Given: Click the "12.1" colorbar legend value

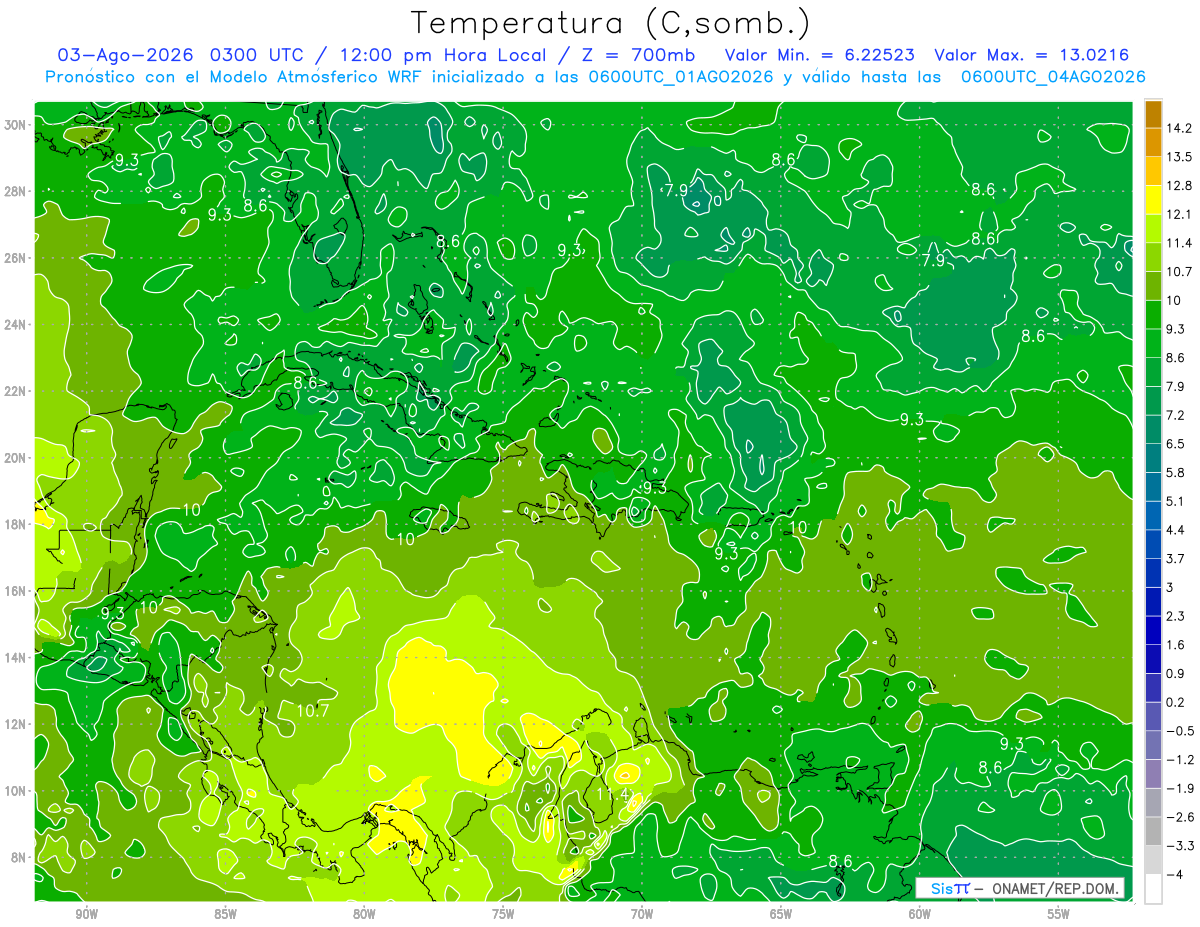Looking at the screenshot, I should pyautogui.click(x=1179, y=214).
